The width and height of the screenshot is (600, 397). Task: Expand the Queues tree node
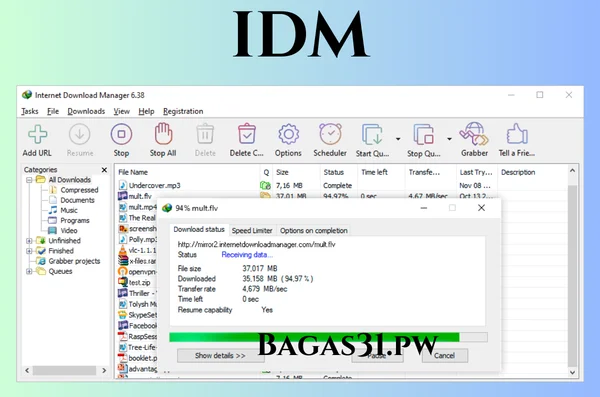29,271
